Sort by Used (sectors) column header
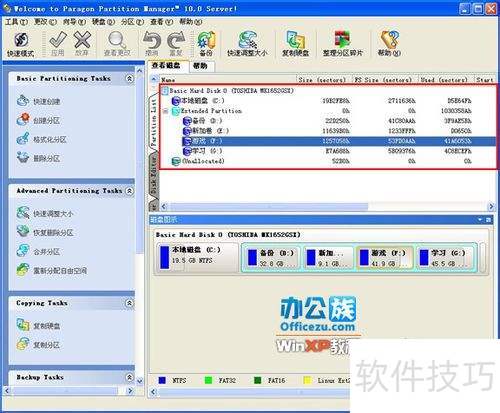 coord(445,80)
